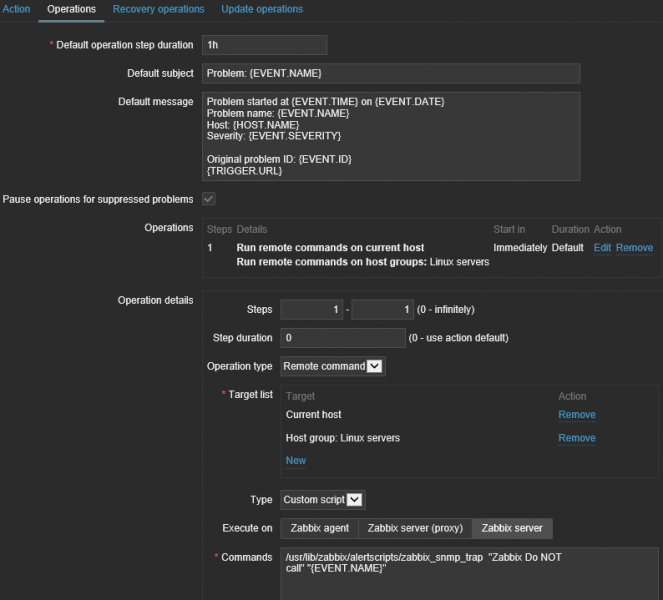Click the Step duration input field
Screen dimensions: 663x600
pyautogui.click(x=343, y=338)
